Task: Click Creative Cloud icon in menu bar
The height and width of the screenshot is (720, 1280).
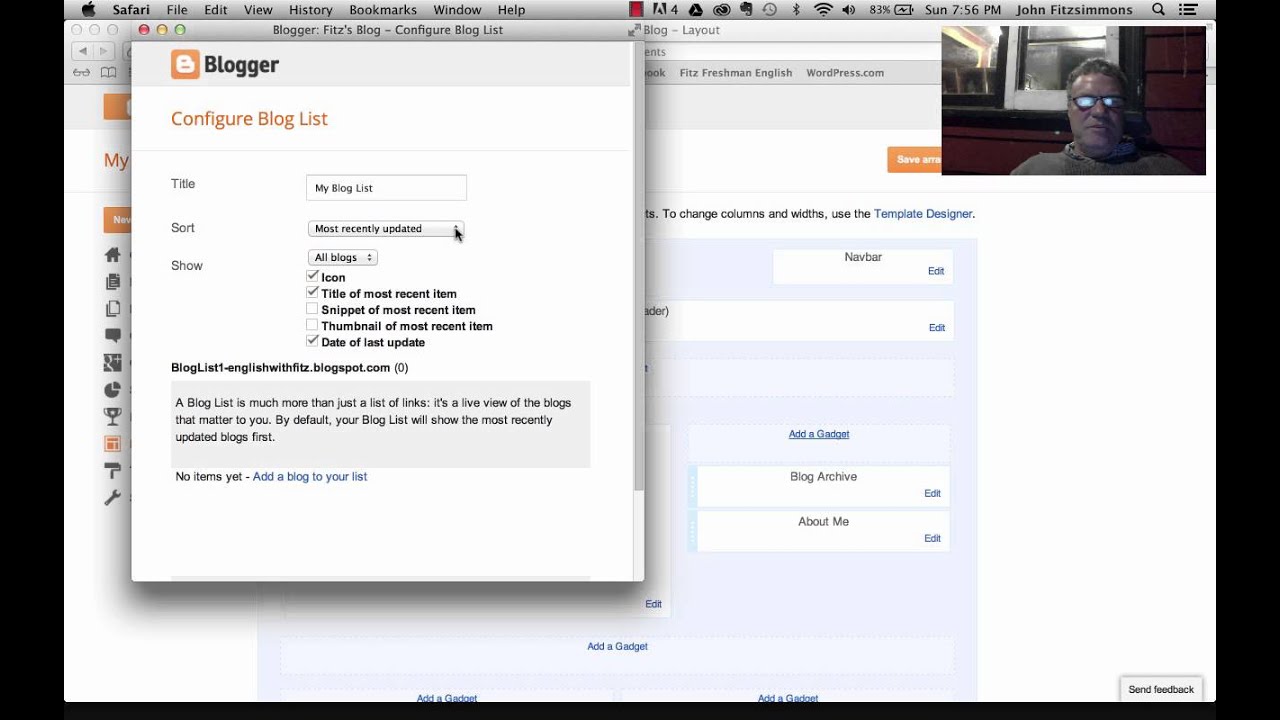Action: (x=721, y=10)
